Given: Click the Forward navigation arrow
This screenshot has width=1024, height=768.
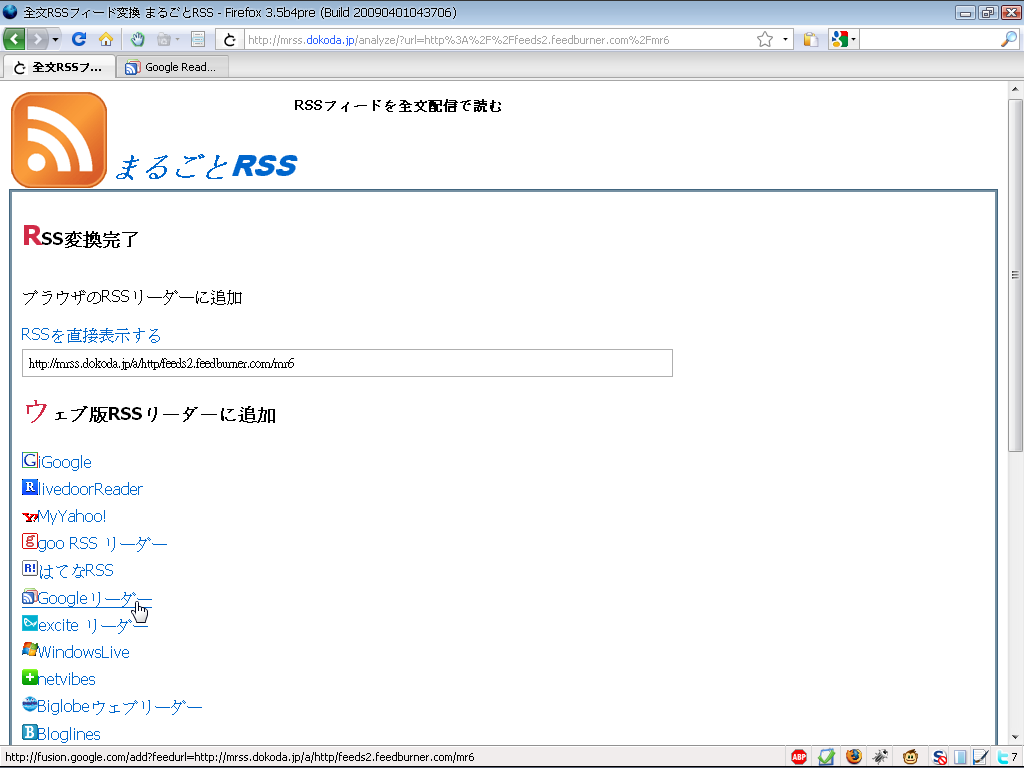Looking at the screenshot, I should click(x=37, y=39).
